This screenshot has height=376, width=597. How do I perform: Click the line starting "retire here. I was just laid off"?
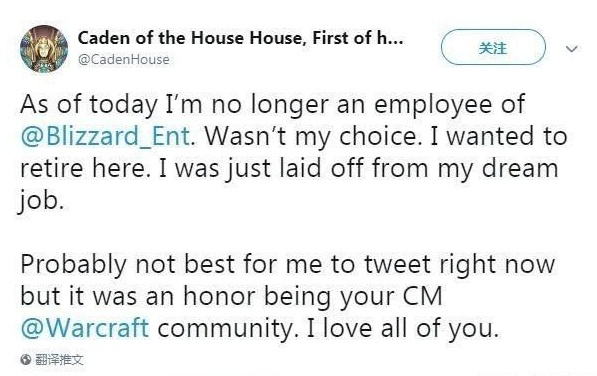click(x=289, y=168)
